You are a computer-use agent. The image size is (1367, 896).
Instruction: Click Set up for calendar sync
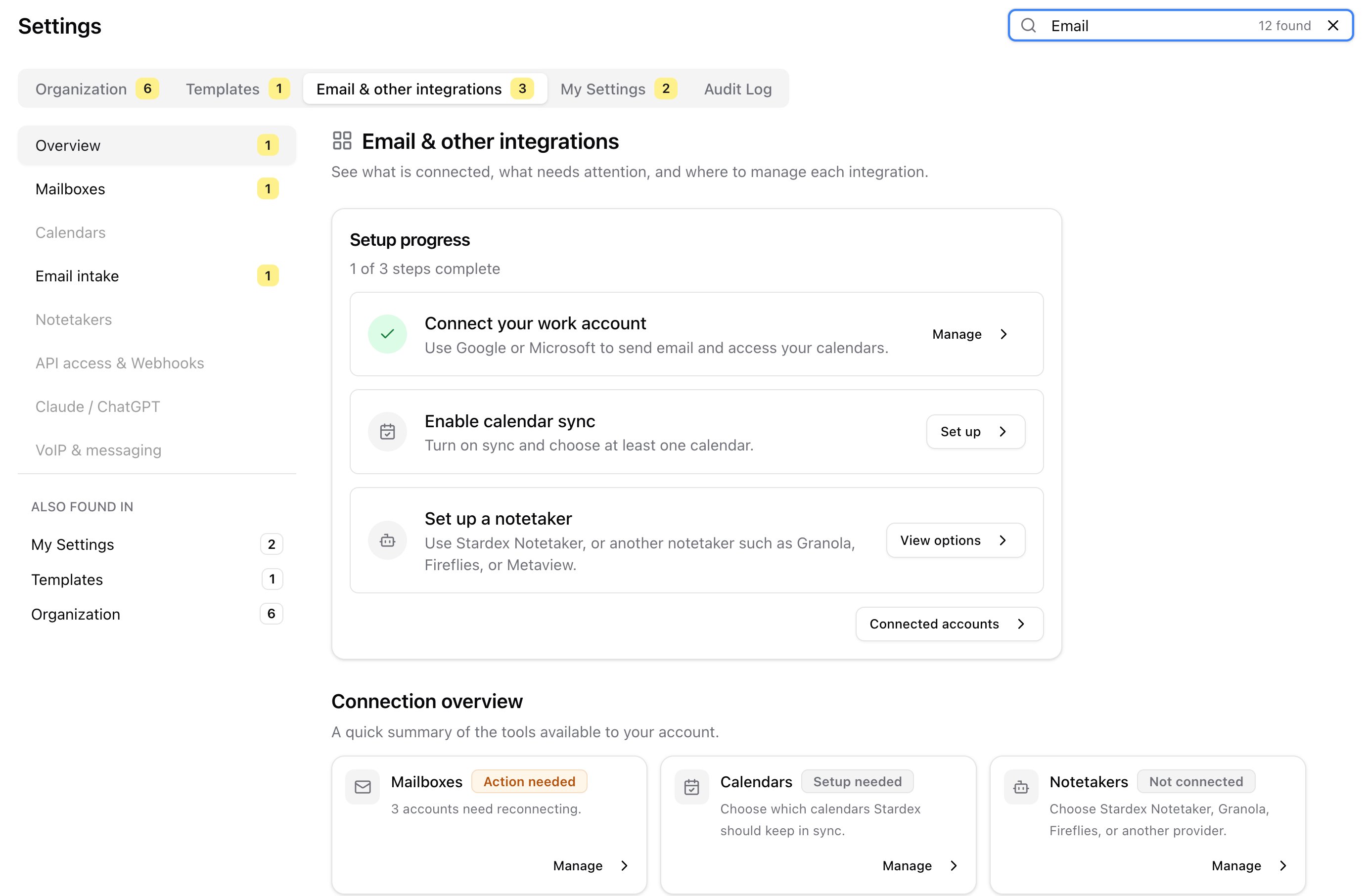click(x=975, y=431)
